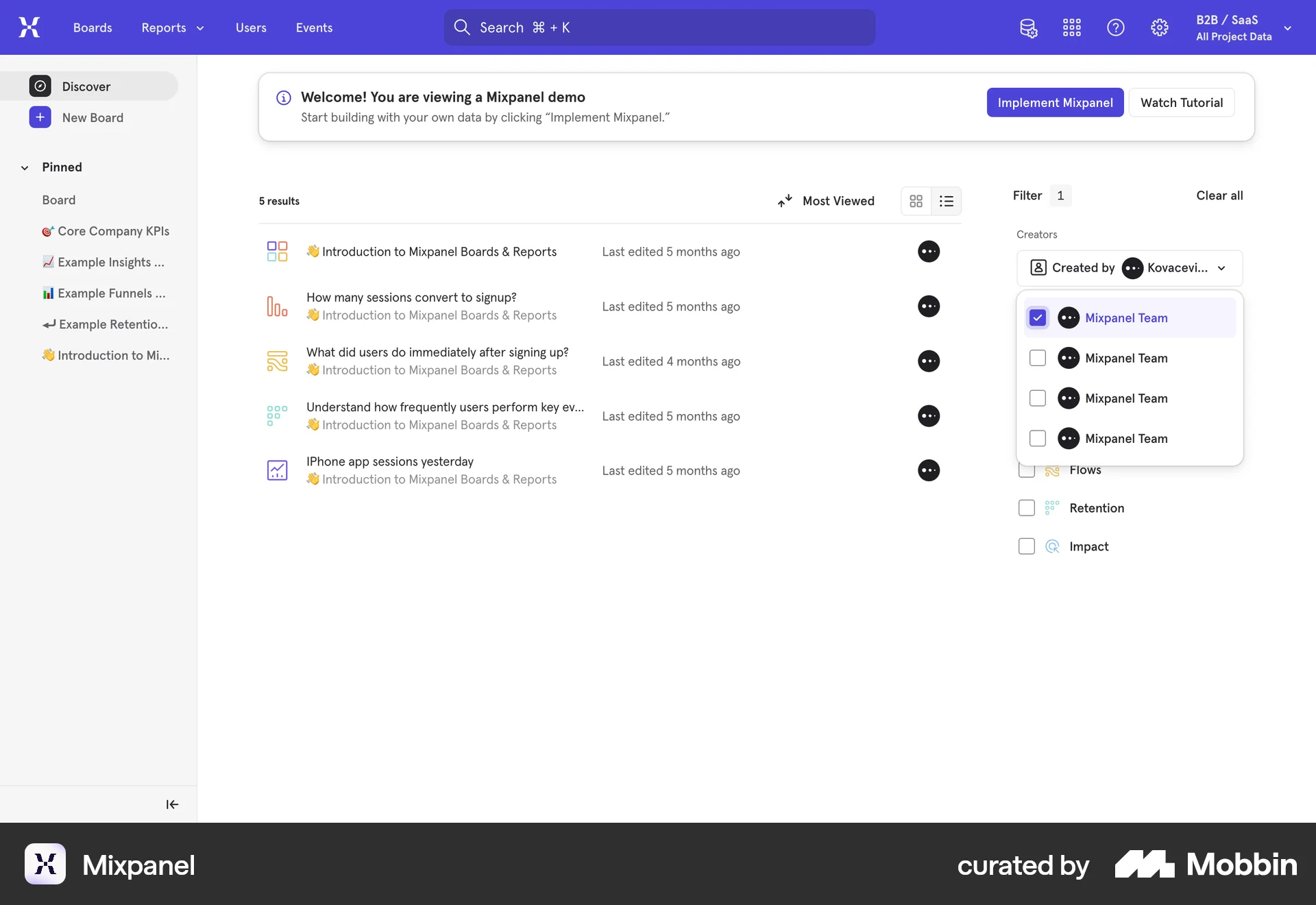1316x905 pixels.
Task: Open the Most Viewed sort dropdown
Action: point(827,201)
